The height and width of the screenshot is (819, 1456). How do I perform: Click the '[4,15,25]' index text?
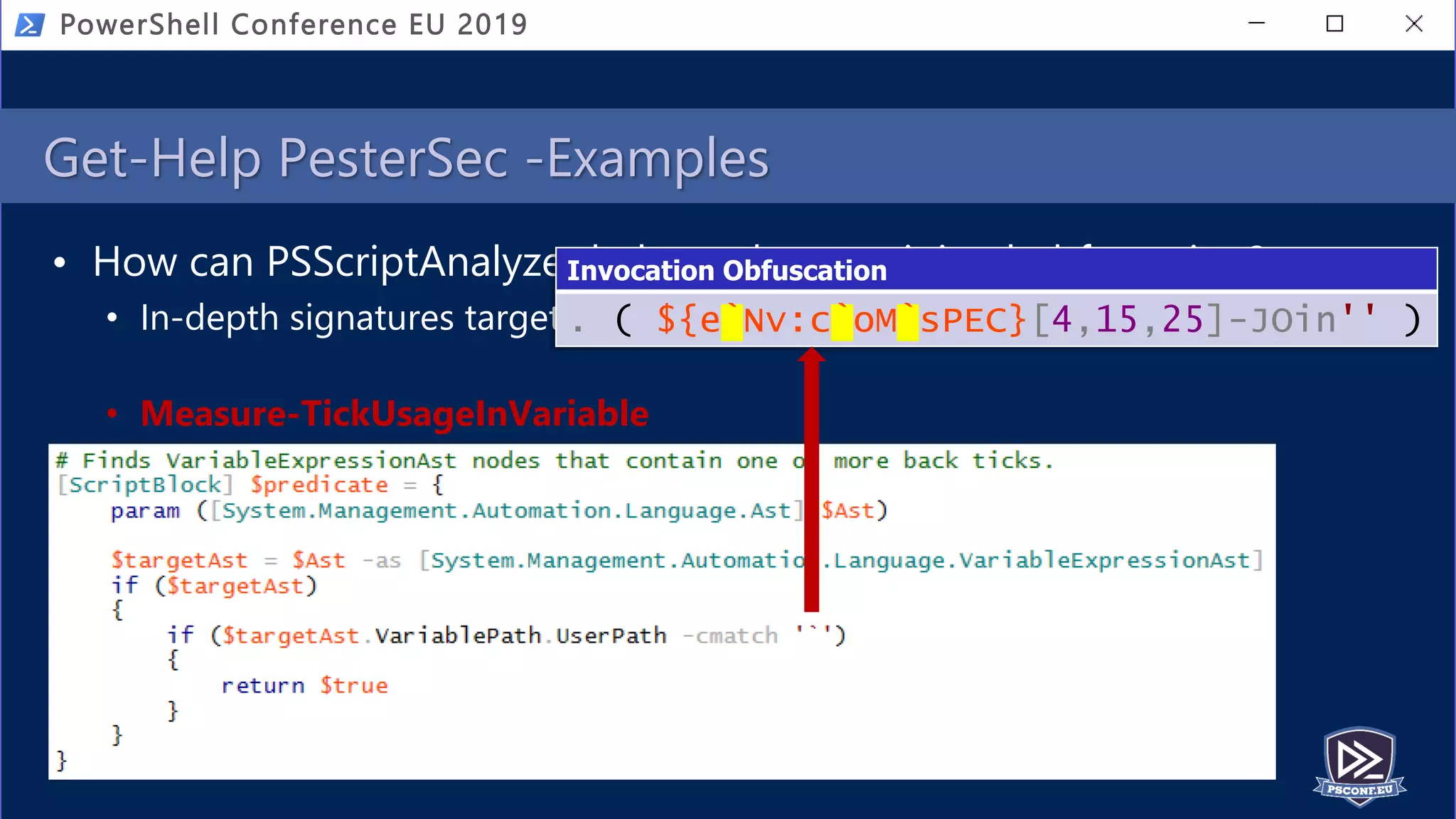point(1128,320)
